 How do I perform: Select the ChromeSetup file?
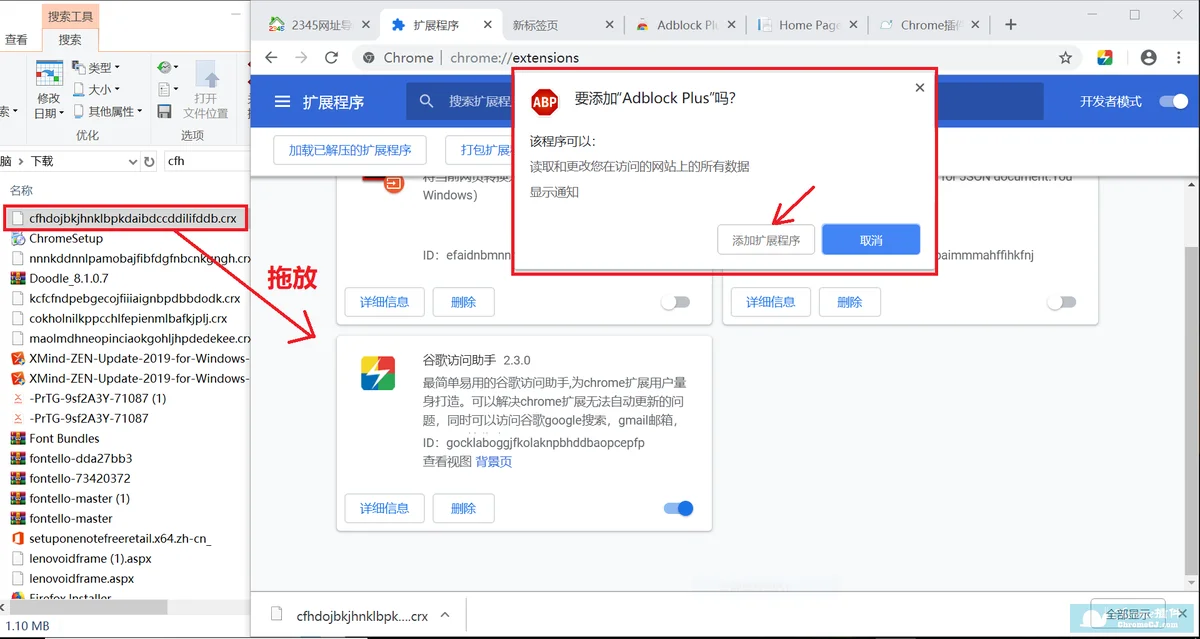66,239
